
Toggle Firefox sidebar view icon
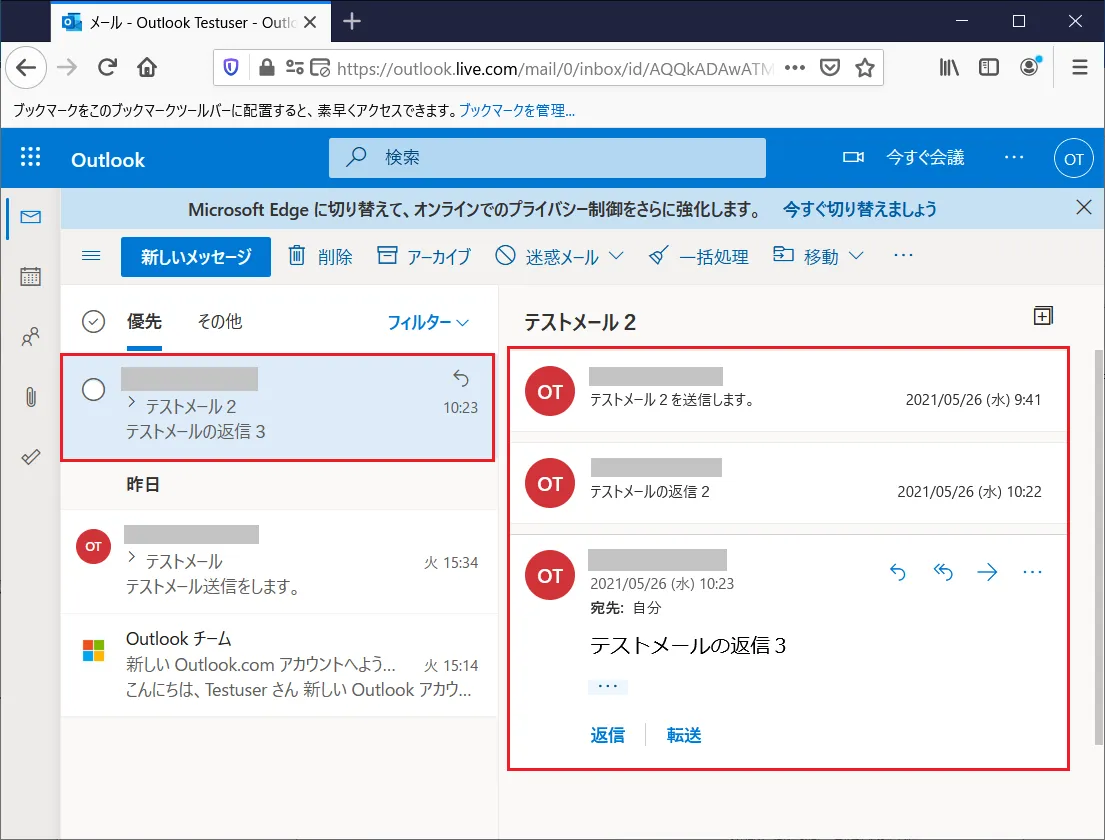click(x=989, y=68)
